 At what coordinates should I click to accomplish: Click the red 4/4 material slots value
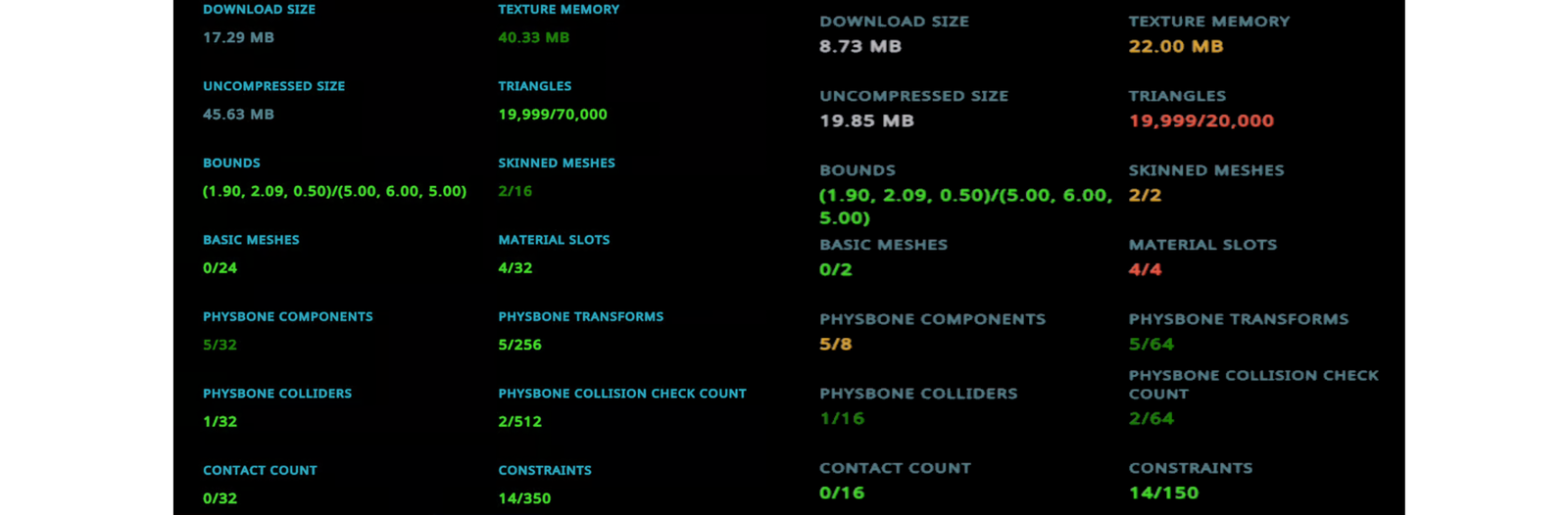1145,269
